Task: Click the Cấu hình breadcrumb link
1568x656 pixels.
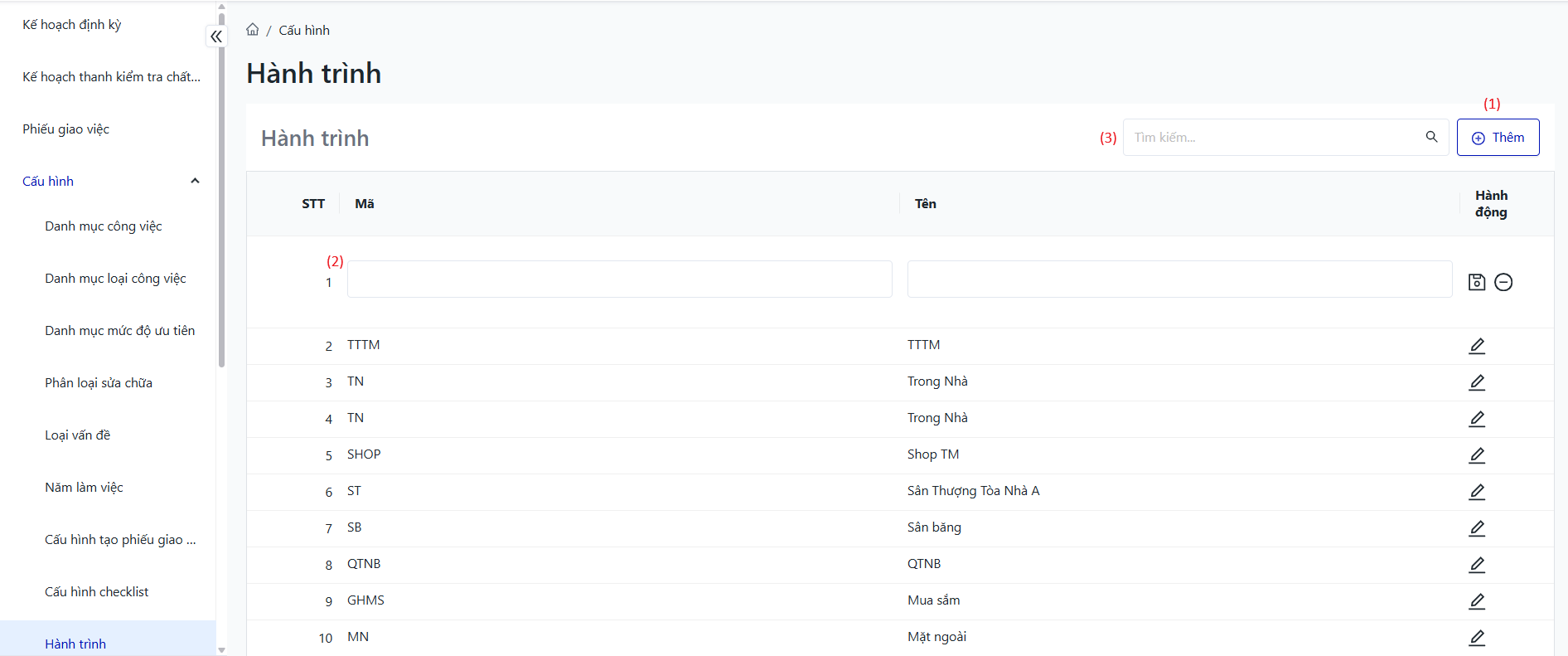Action: (x=303, y=30)
